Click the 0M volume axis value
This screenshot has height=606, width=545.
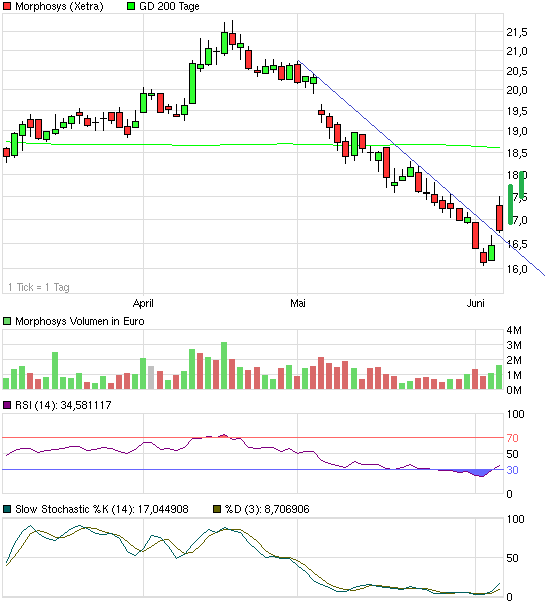tap(514, 390)
